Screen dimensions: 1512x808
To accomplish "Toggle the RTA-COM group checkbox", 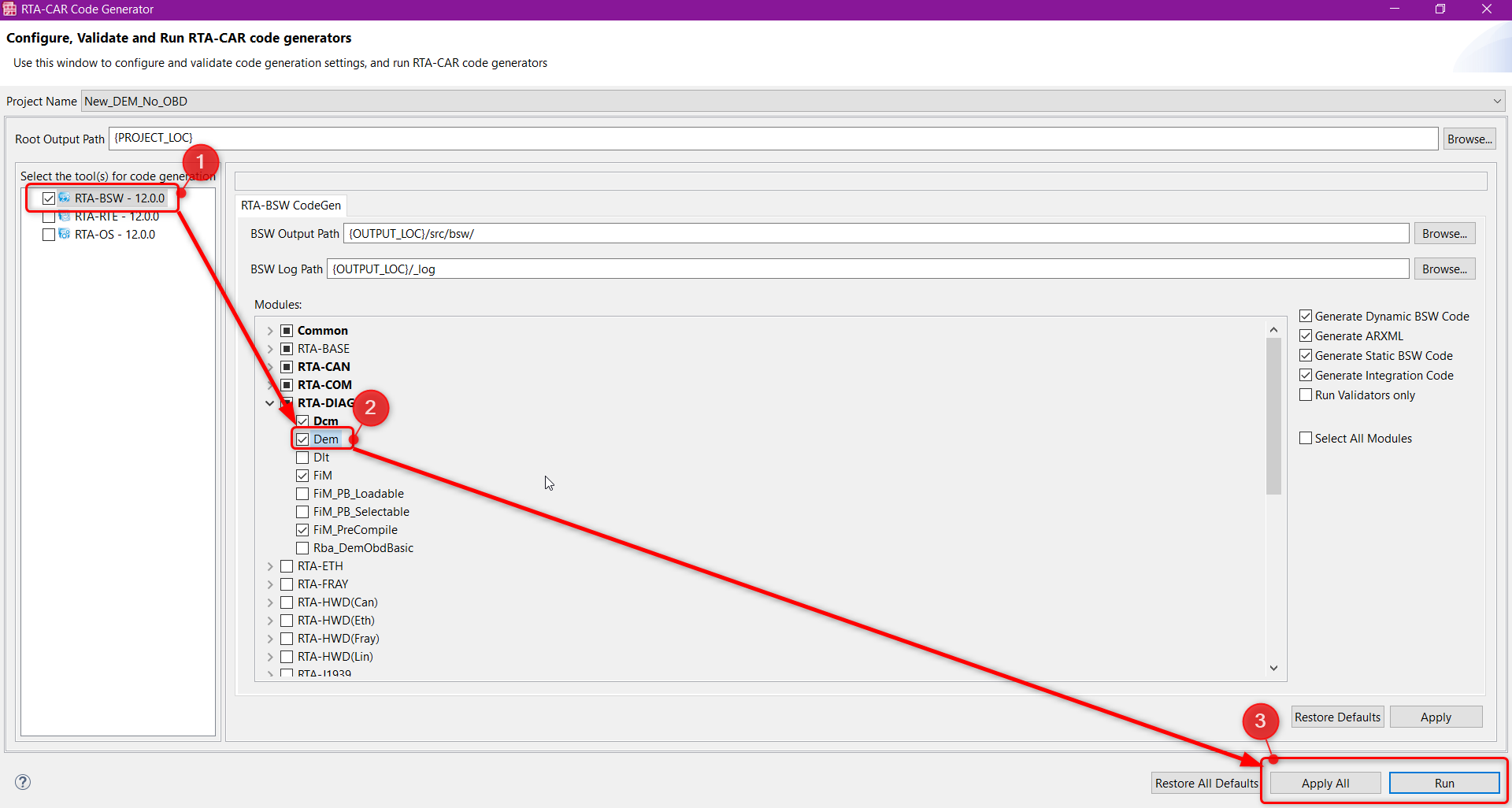I will tap(287, 385).
